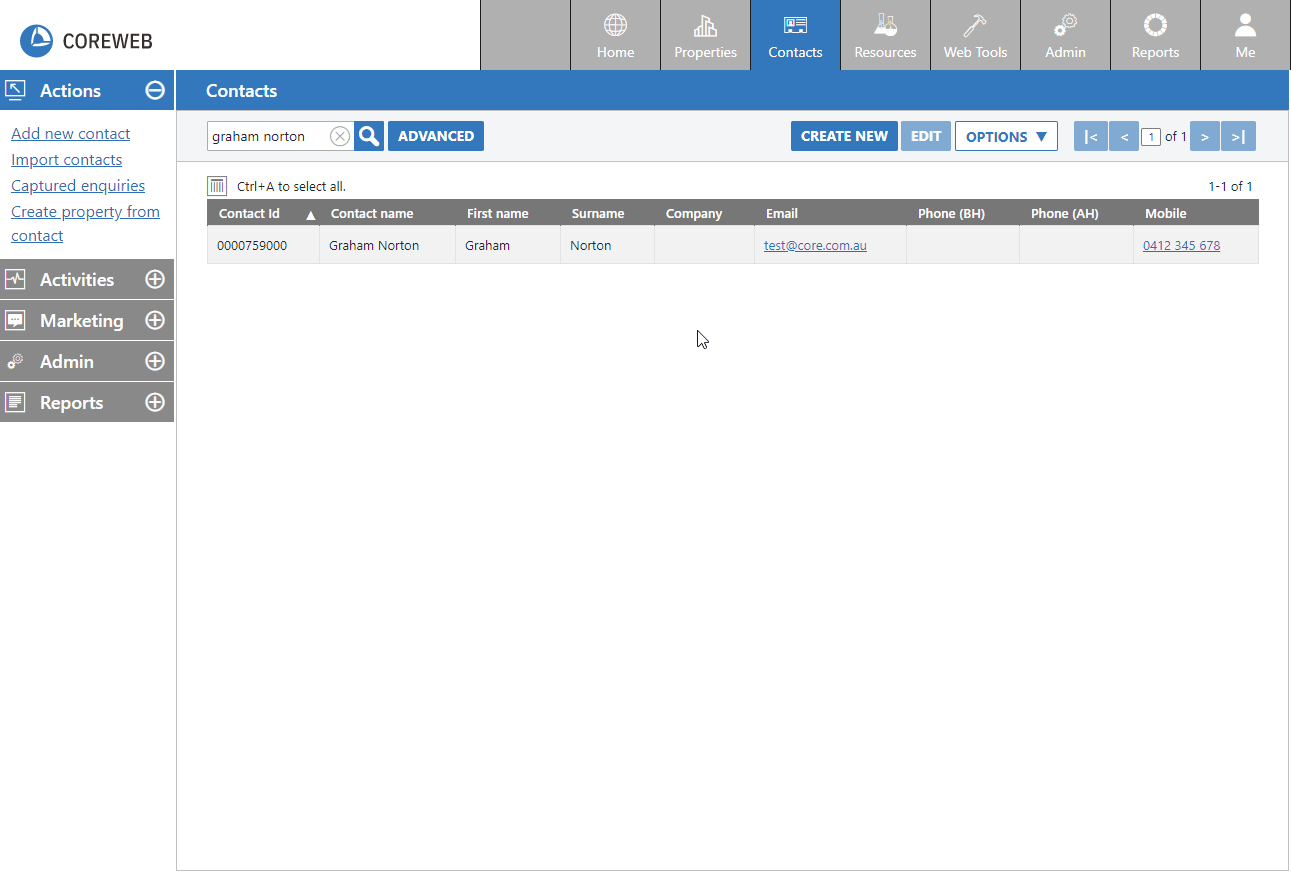Open the Me profile icon
The height and width of the screenshot is (872, 1291).
click(x=1245, y=26)
